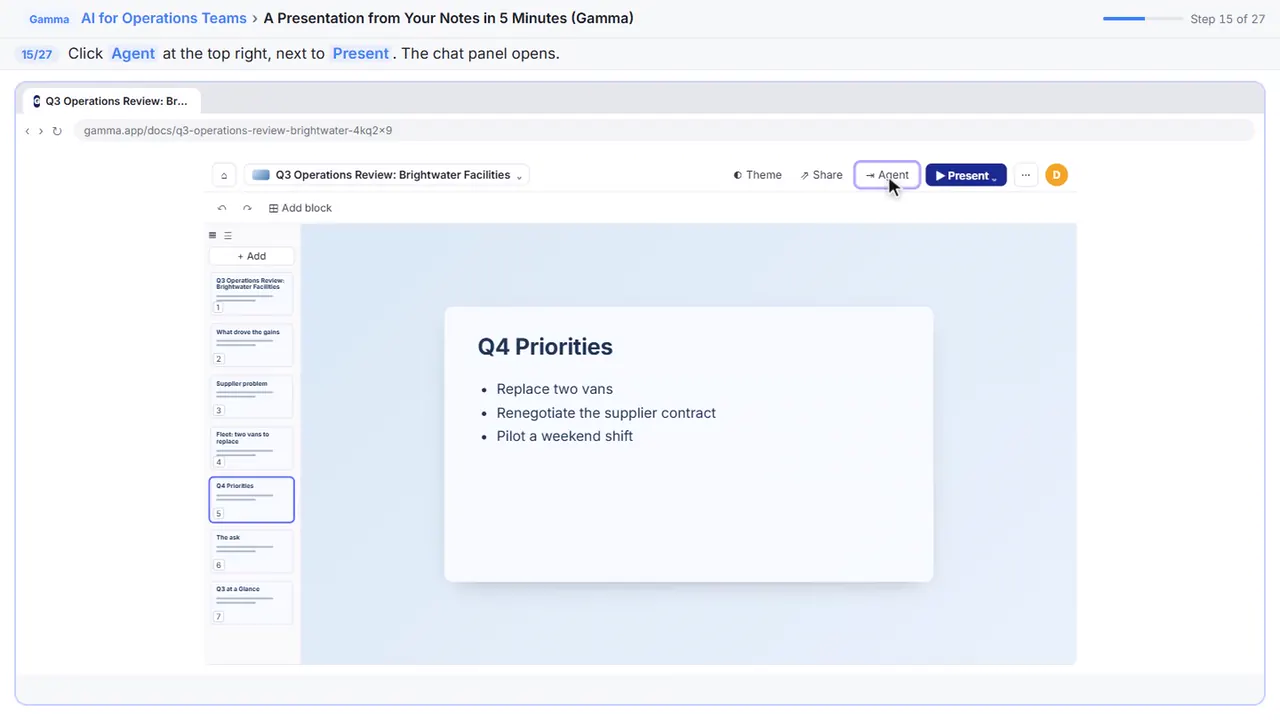Click the Gamma label in header
The height and width of the screenshot is (720, 1280).
49,19
